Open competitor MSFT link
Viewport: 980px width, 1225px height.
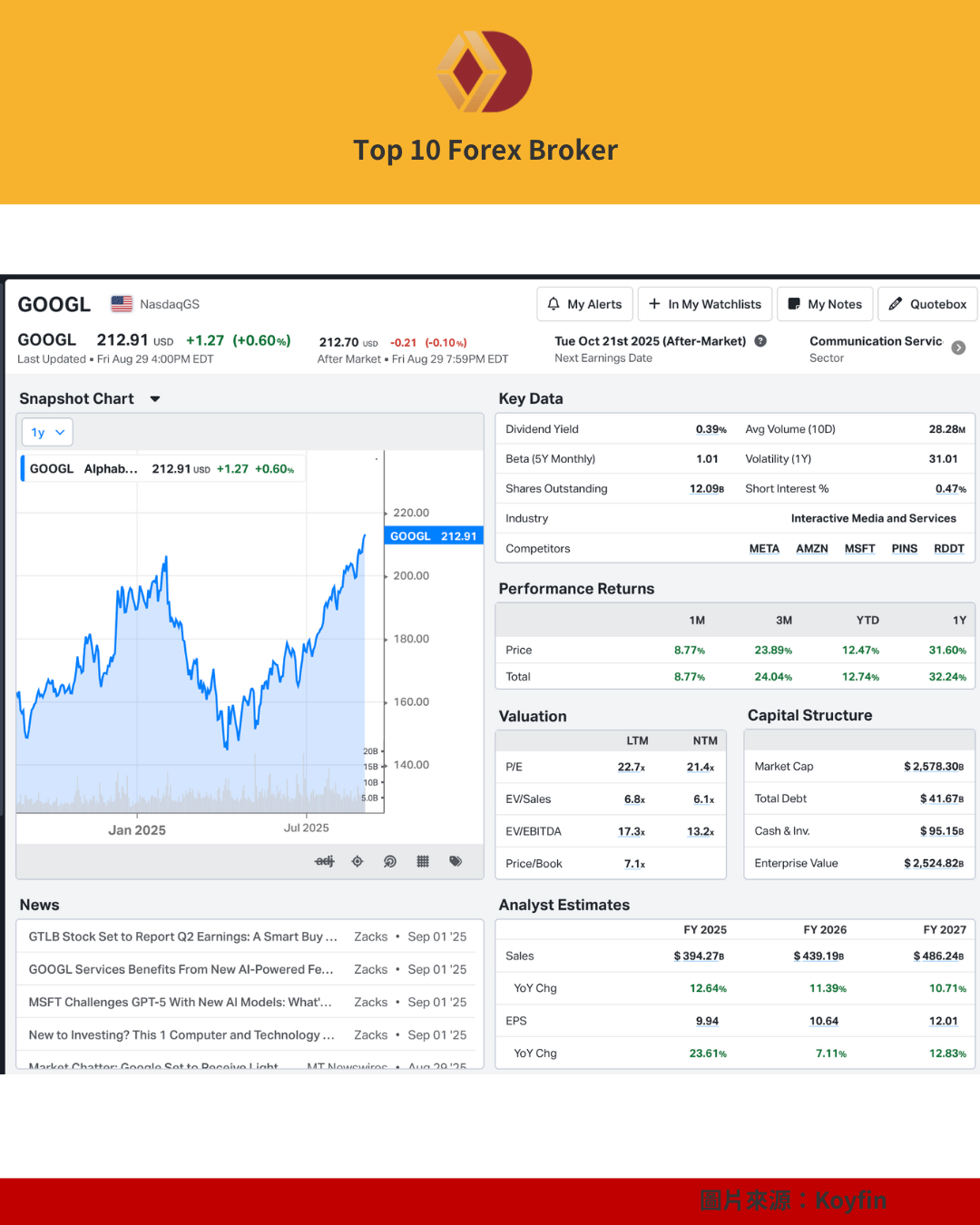coord(860,548)
